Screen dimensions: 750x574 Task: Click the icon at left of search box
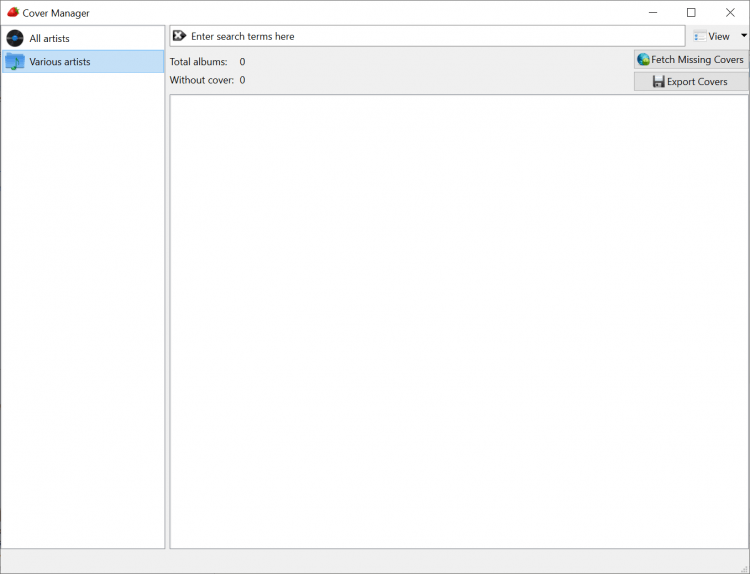pyautogui.click(x=179, y=36)
